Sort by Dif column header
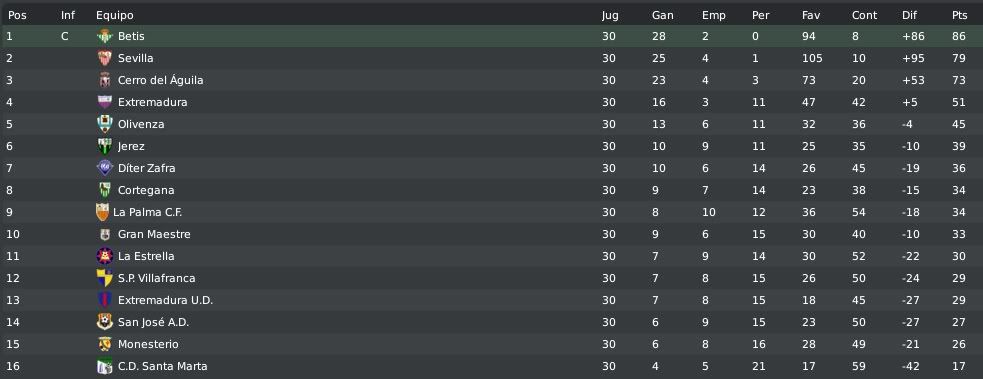 [908, 15]
